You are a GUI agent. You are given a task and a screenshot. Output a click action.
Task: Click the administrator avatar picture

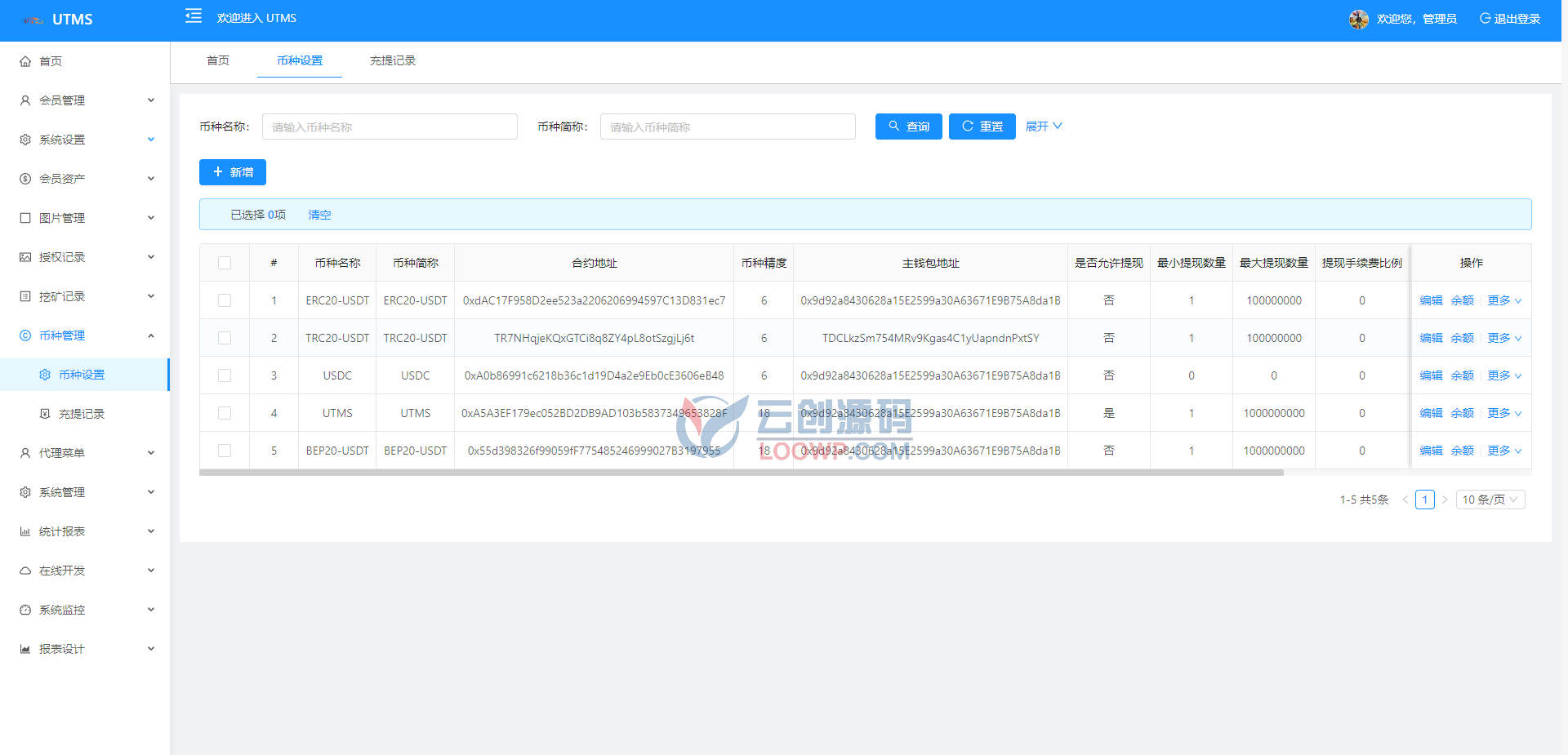[1359, 20]
